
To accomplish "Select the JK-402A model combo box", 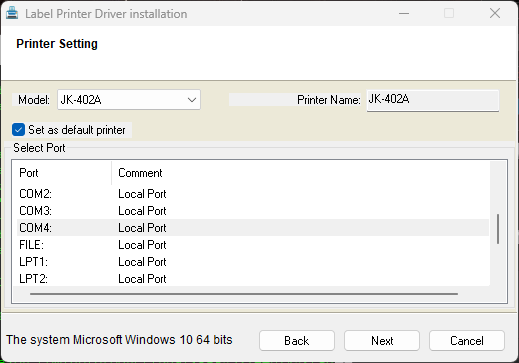I will (129, 100).
